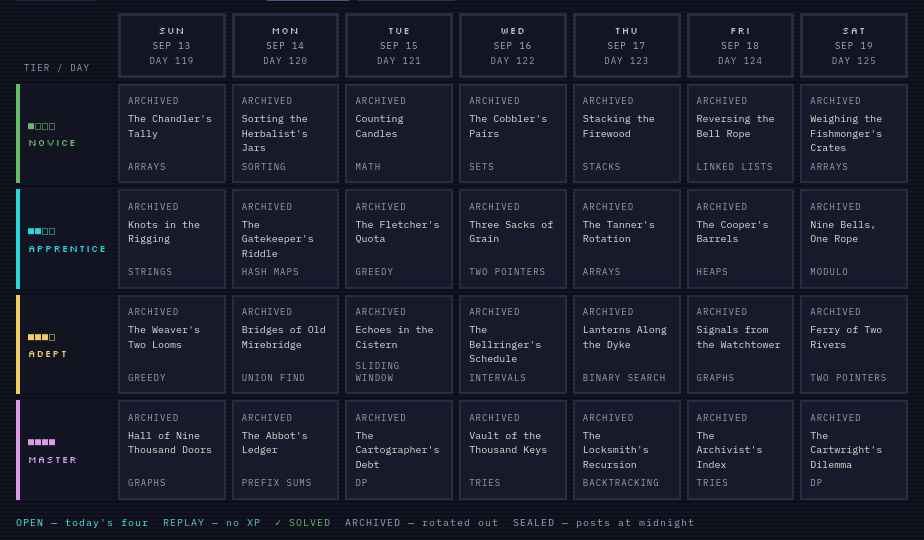This screenshot has height=540, width=924.
Task: Click the ARCHIVED legend entry
Action: click(x=421, y=522)
